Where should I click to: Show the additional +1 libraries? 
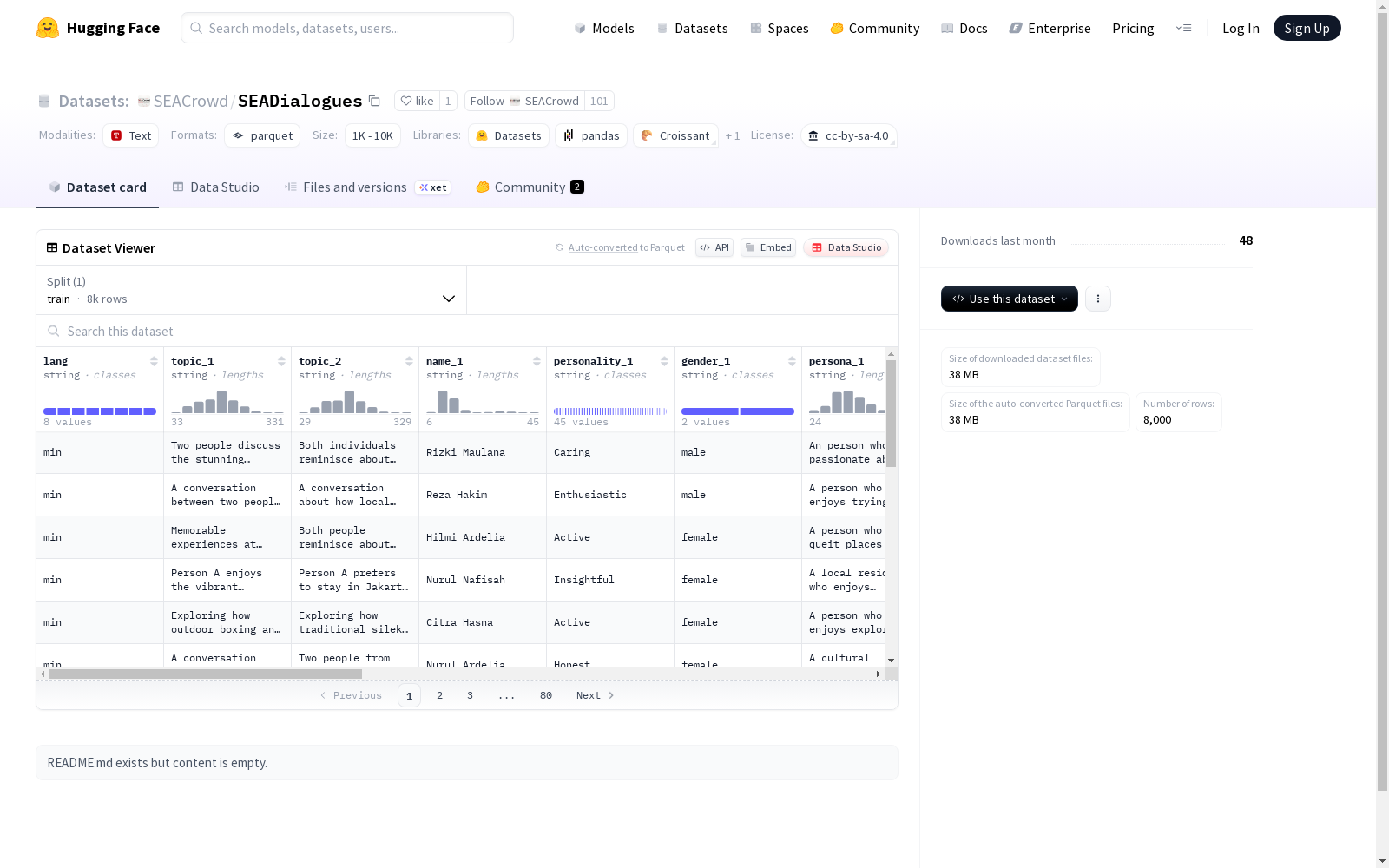733,135
